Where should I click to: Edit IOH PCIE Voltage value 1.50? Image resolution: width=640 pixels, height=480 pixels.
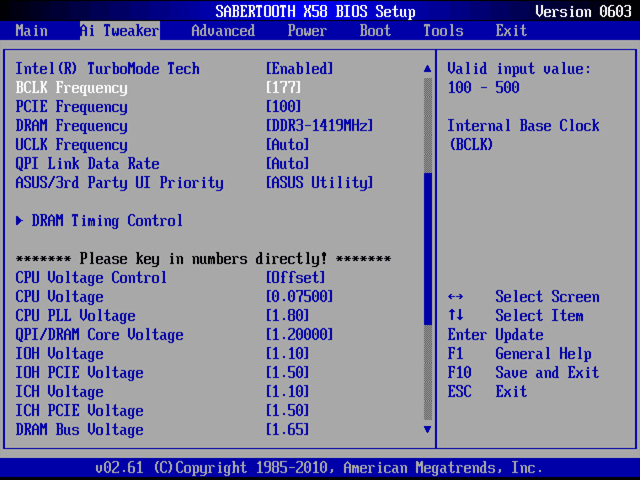[287, 373]
